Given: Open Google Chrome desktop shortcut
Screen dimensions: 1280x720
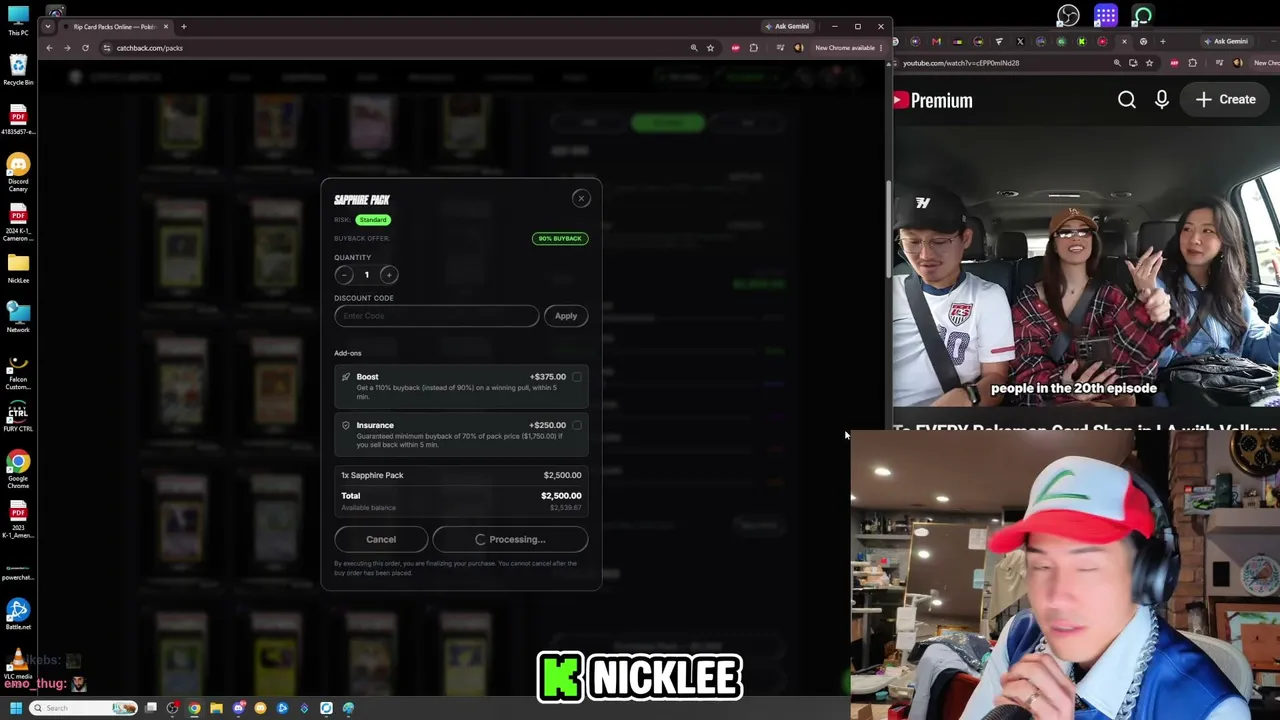Looking at the screenshot, I should click(x=18, y=469).
